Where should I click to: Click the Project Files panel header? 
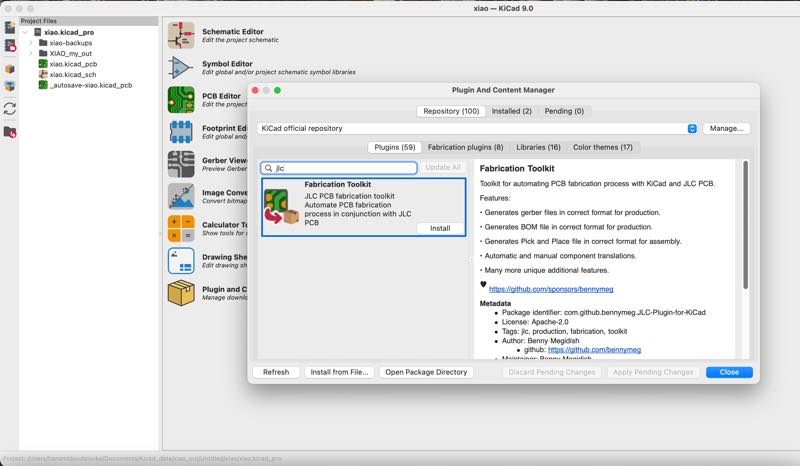pyautogui.click(x=89, y=21)
